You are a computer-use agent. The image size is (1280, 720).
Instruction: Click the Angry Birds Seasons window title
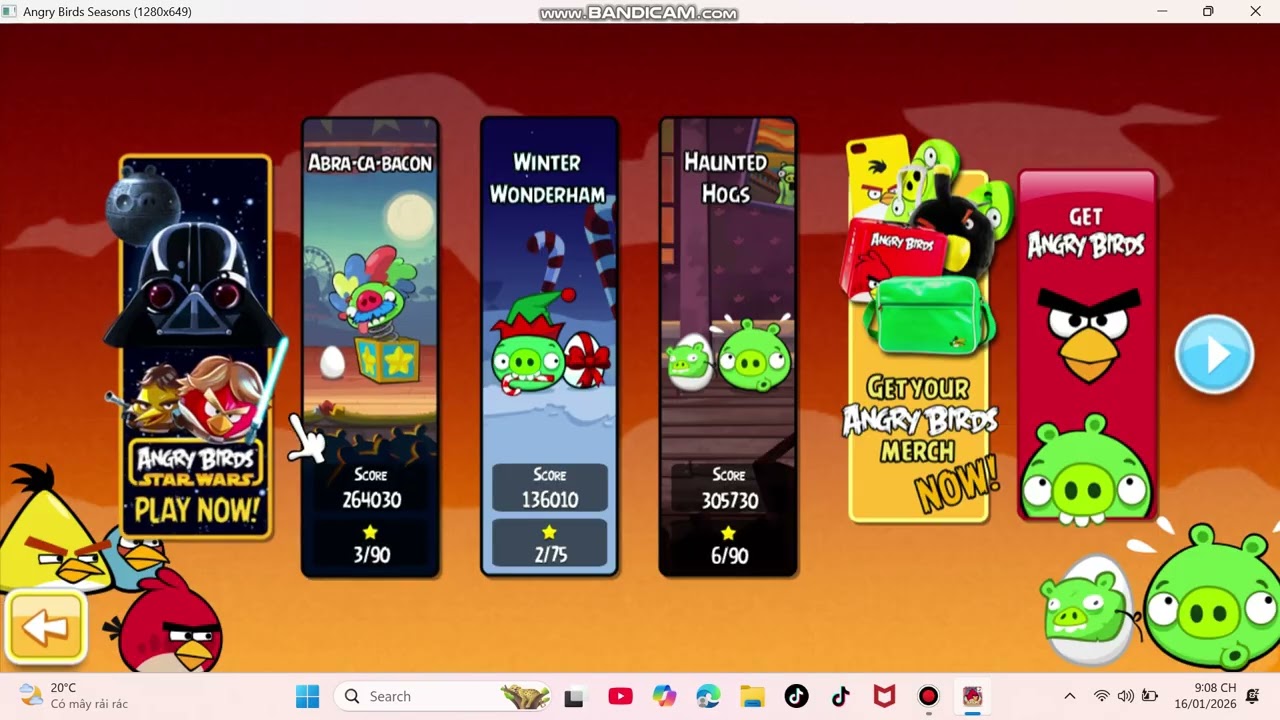click(x=107, y=12)
